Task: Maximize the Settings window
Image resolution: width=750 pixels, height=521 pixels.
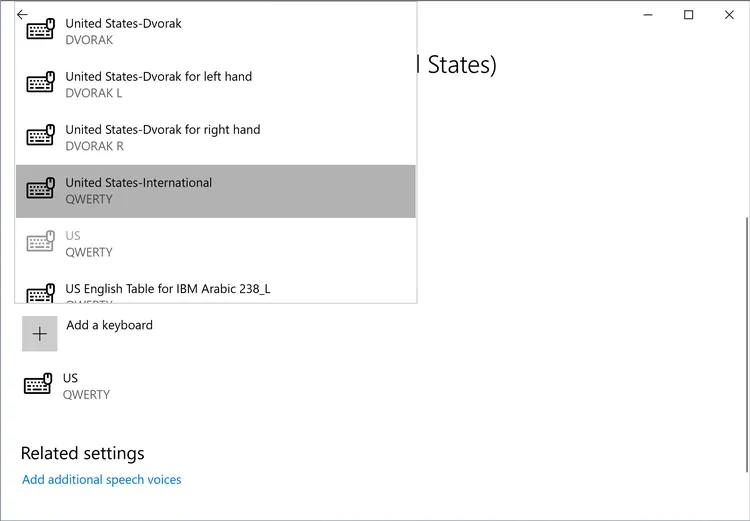Action: click(x=688, y=15)
